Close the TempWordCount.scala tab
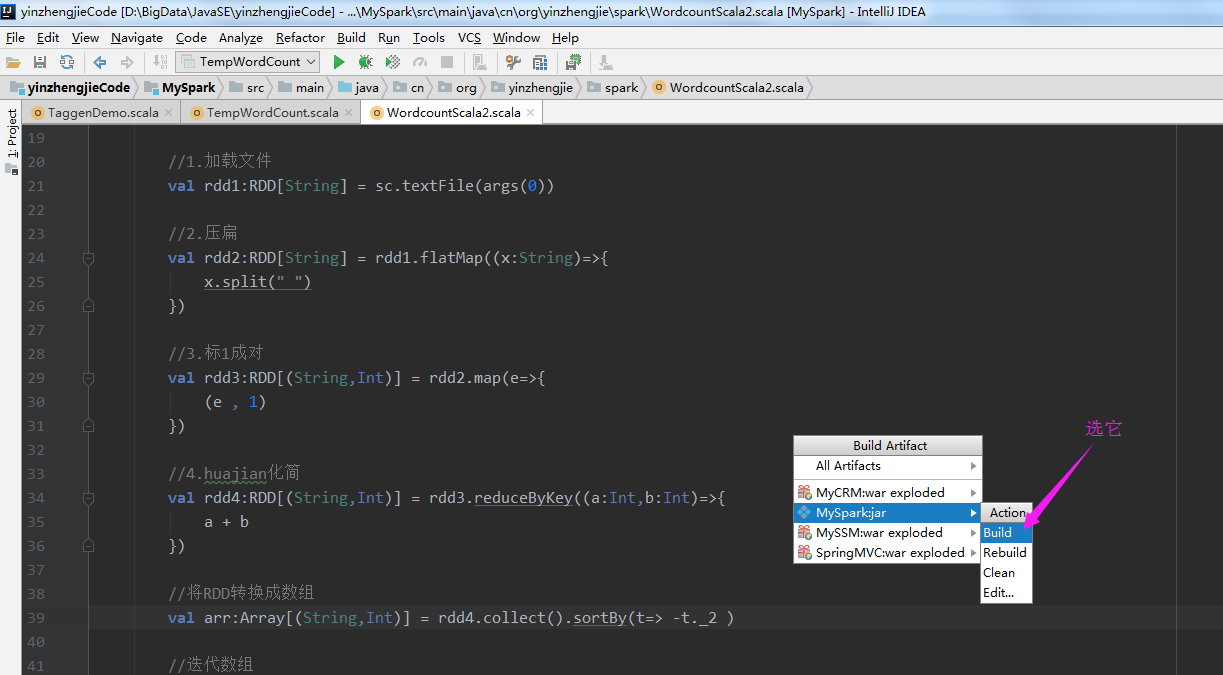This screenshot has height=675, width=1223. click(348, 113)
